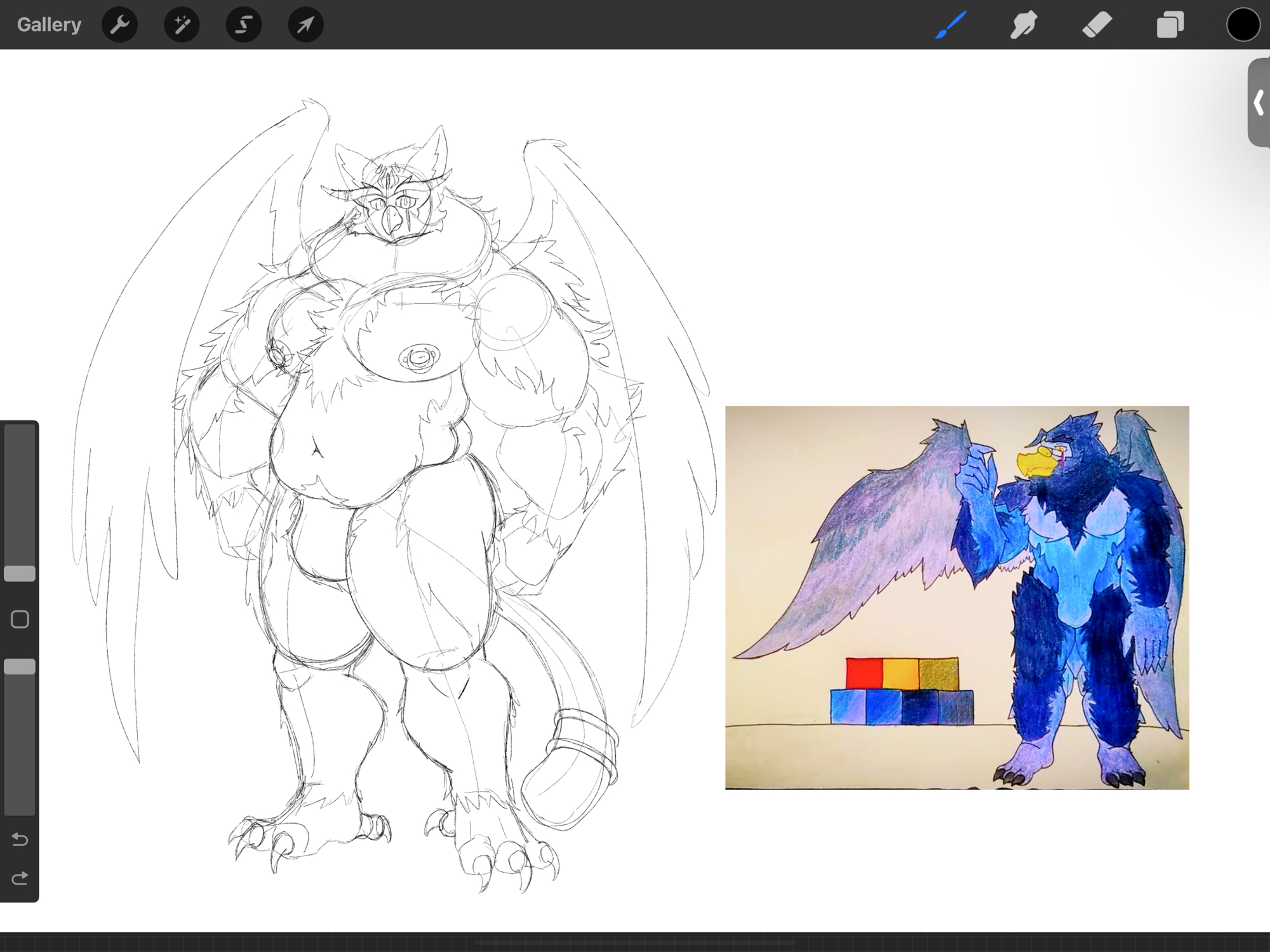This screenshot has width=1270, height=952.
Task: Tap the square Modify button in sidebar
Action: coord(20,619)
